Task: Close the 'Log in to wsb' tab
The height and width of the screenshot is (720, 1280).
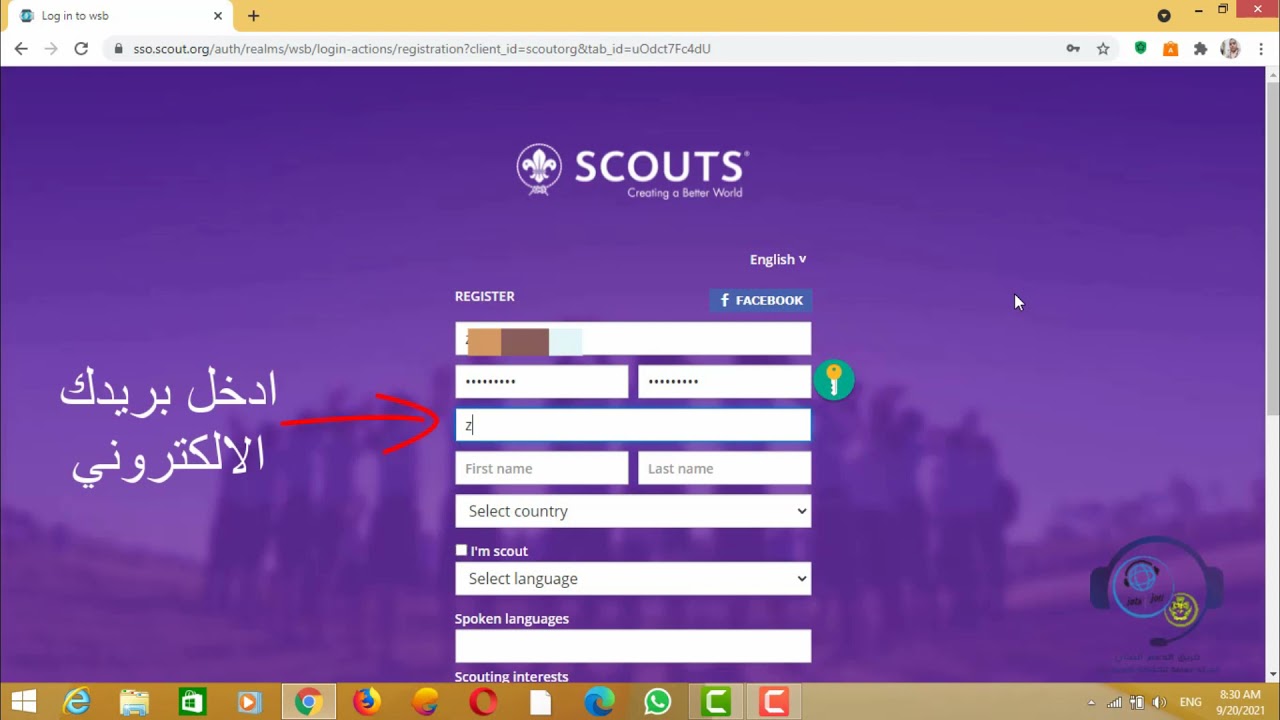Action: pyautogui.click(x=218, y=16)
